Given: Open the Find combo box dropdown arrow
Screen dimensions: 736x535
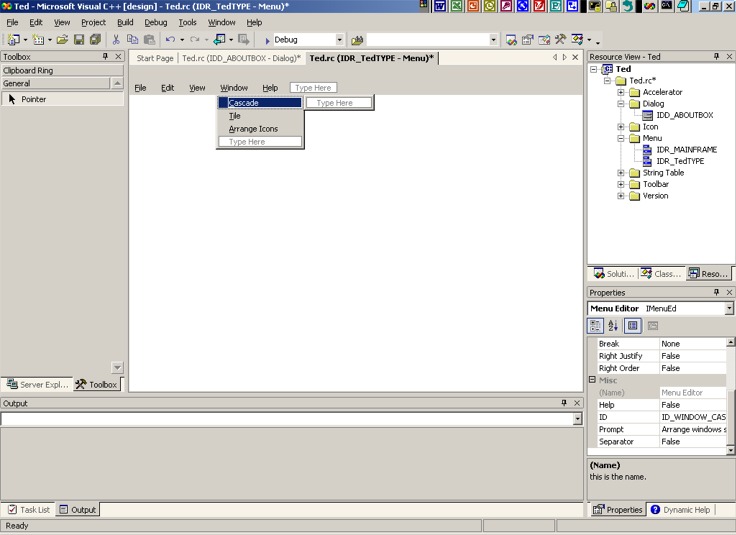Looking at the screenshot, I should click(493, 40).
